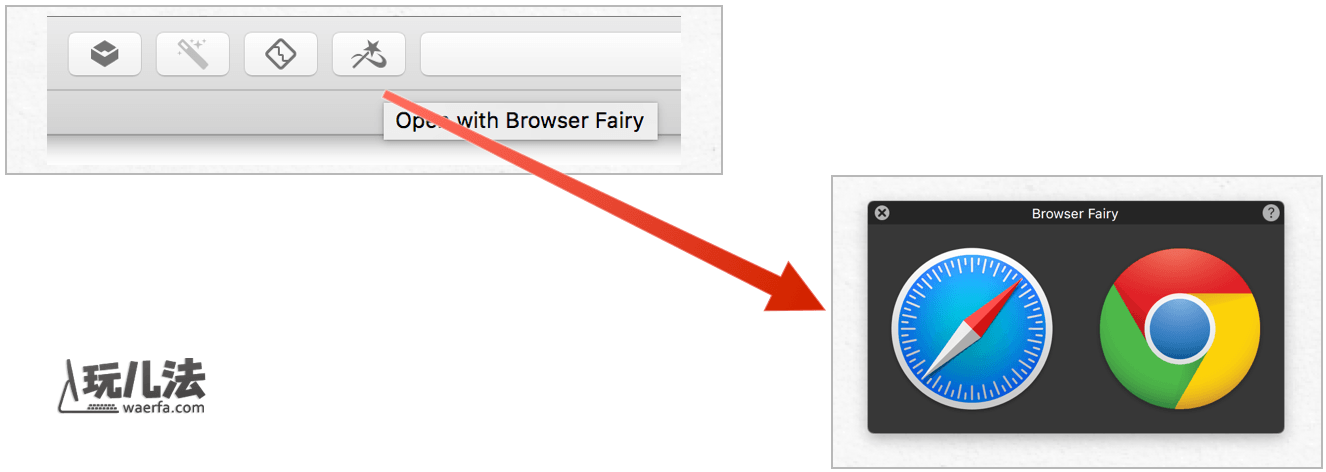This screenshot has width=1326, height=472.
Task: Click the Browser Fairy window title
Action: tap(1075, 214)
